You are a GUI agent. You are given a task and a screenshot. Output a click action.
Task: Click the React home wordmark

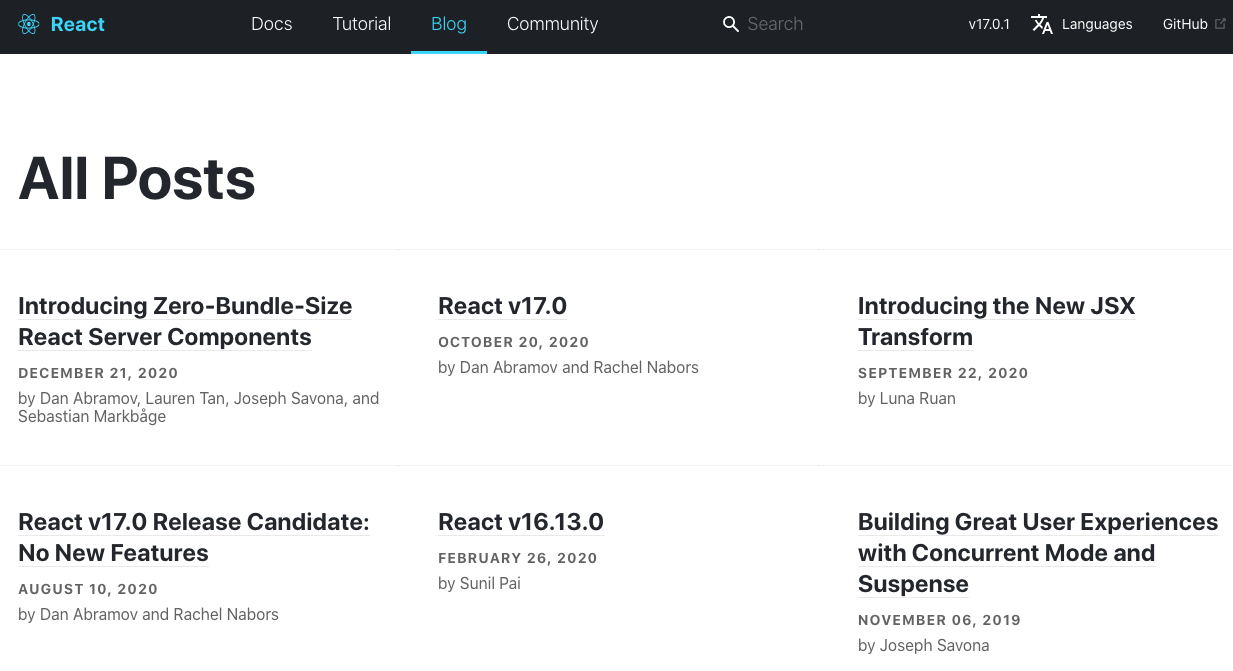78,24
